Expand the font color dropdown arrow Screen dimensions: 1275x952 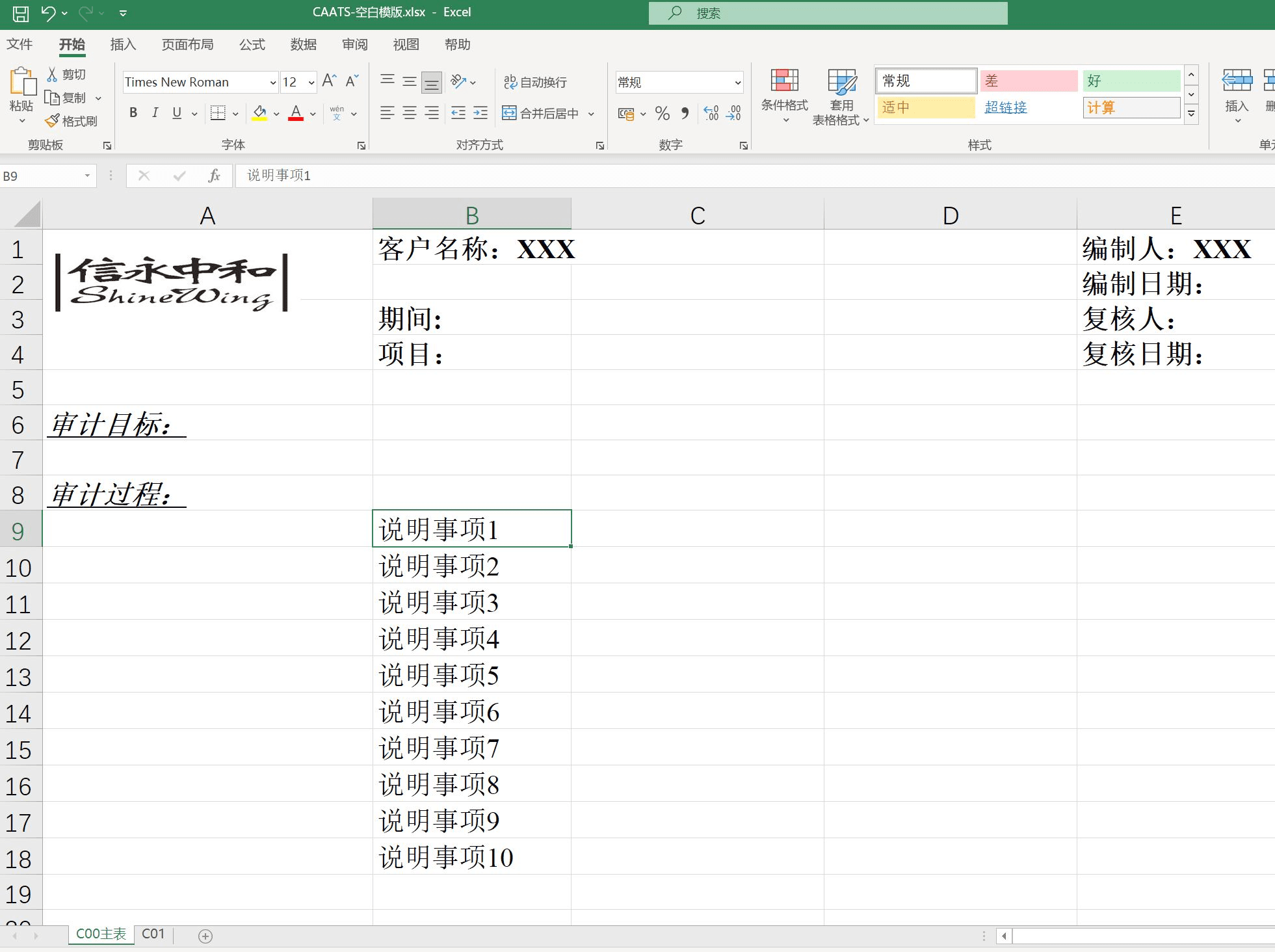pyautogui.click(x=313, y=114)
